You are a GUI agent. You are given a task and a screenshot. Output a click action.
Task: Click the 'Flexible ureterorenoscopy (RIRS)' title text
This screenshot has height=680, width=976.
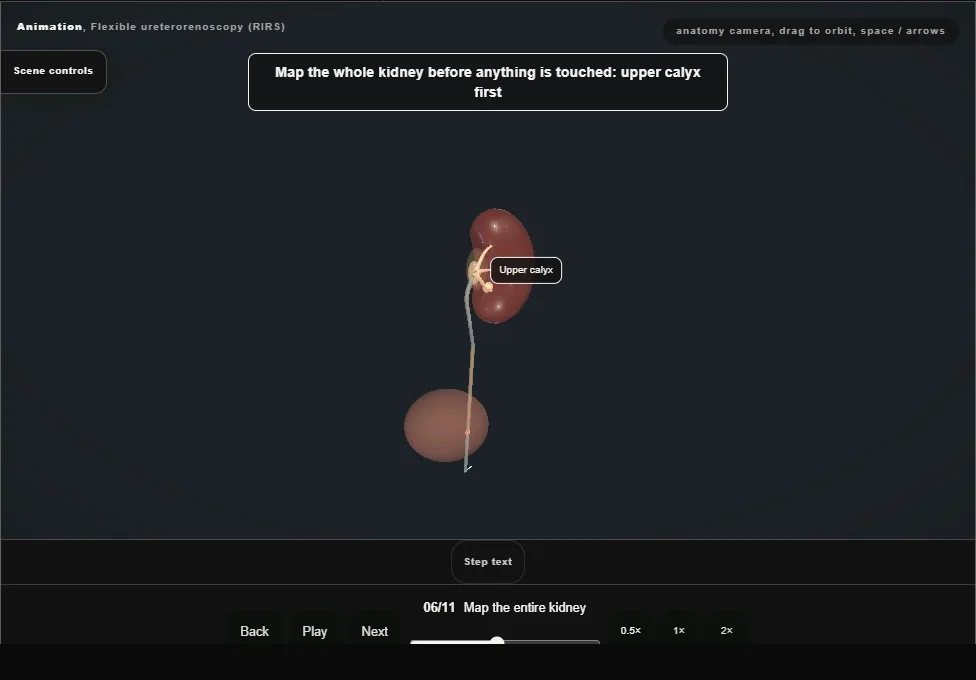click(187, 27)
